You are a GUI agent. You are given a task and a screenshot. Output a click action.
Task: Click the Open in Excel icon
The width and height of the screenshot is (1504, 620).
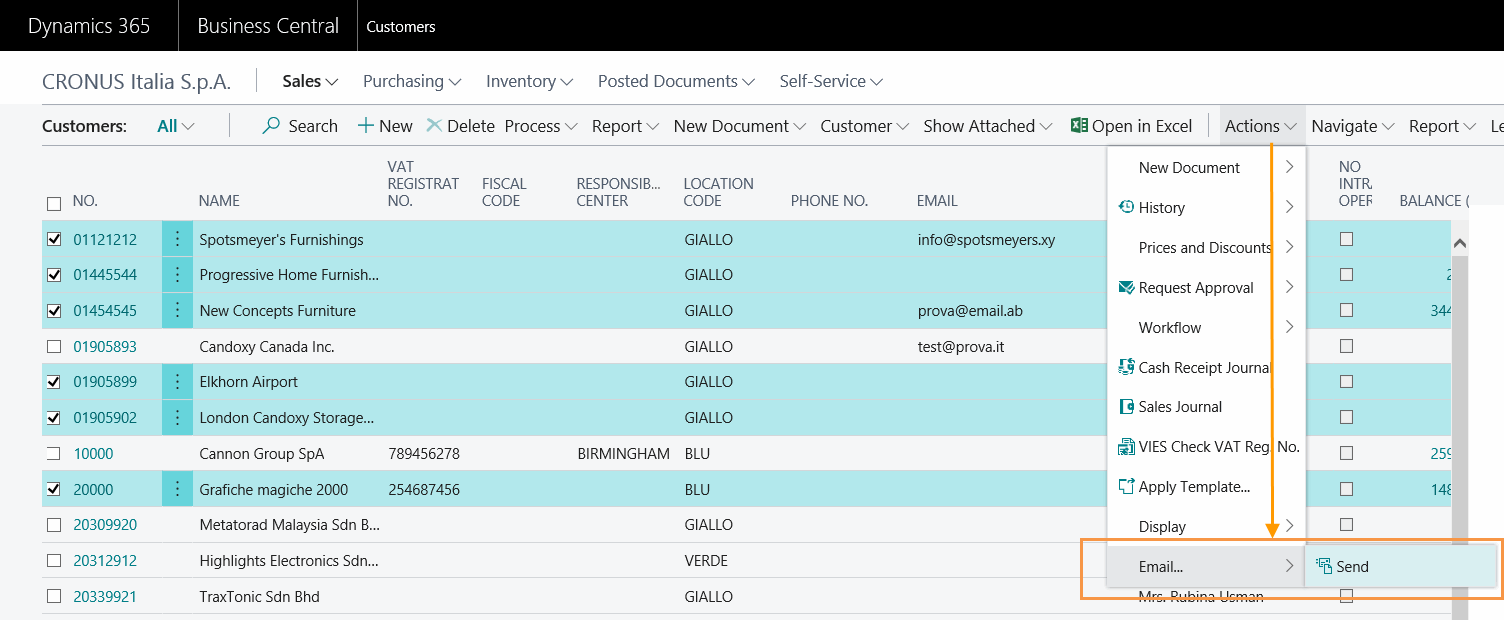pos(1079,126)
